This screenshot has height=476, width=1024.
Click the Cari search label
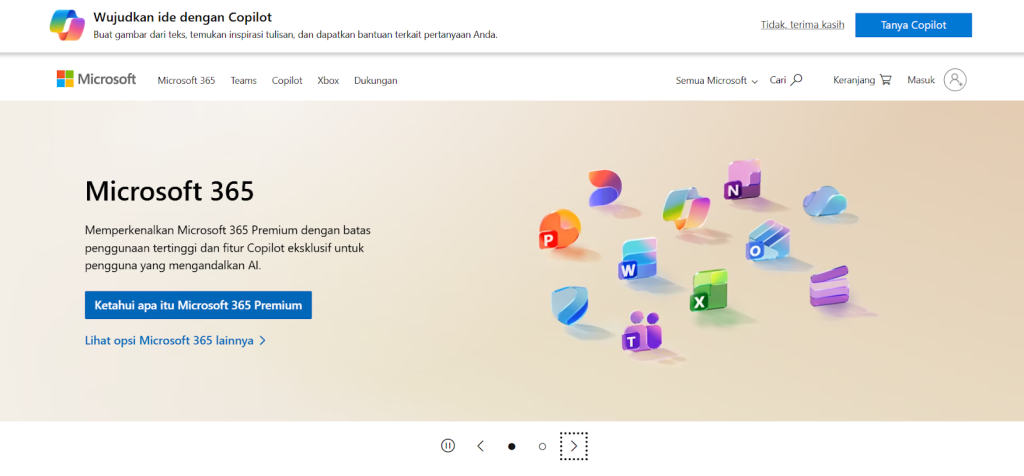[x=778, y=80]
